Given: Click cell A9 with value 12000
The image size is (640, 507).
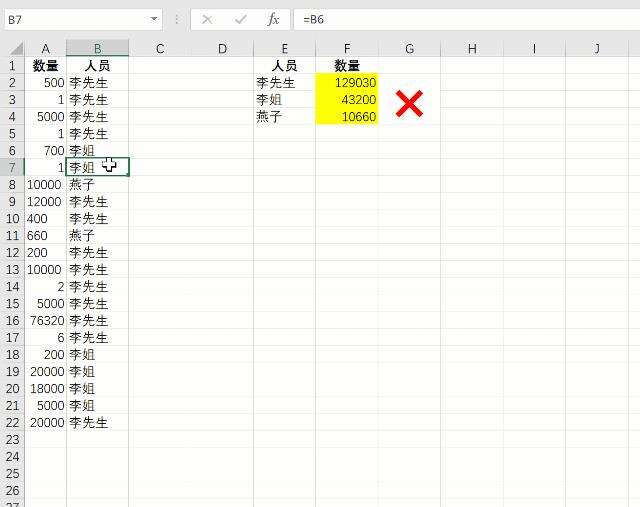Looking at the screenshot, I should [46, 201].
